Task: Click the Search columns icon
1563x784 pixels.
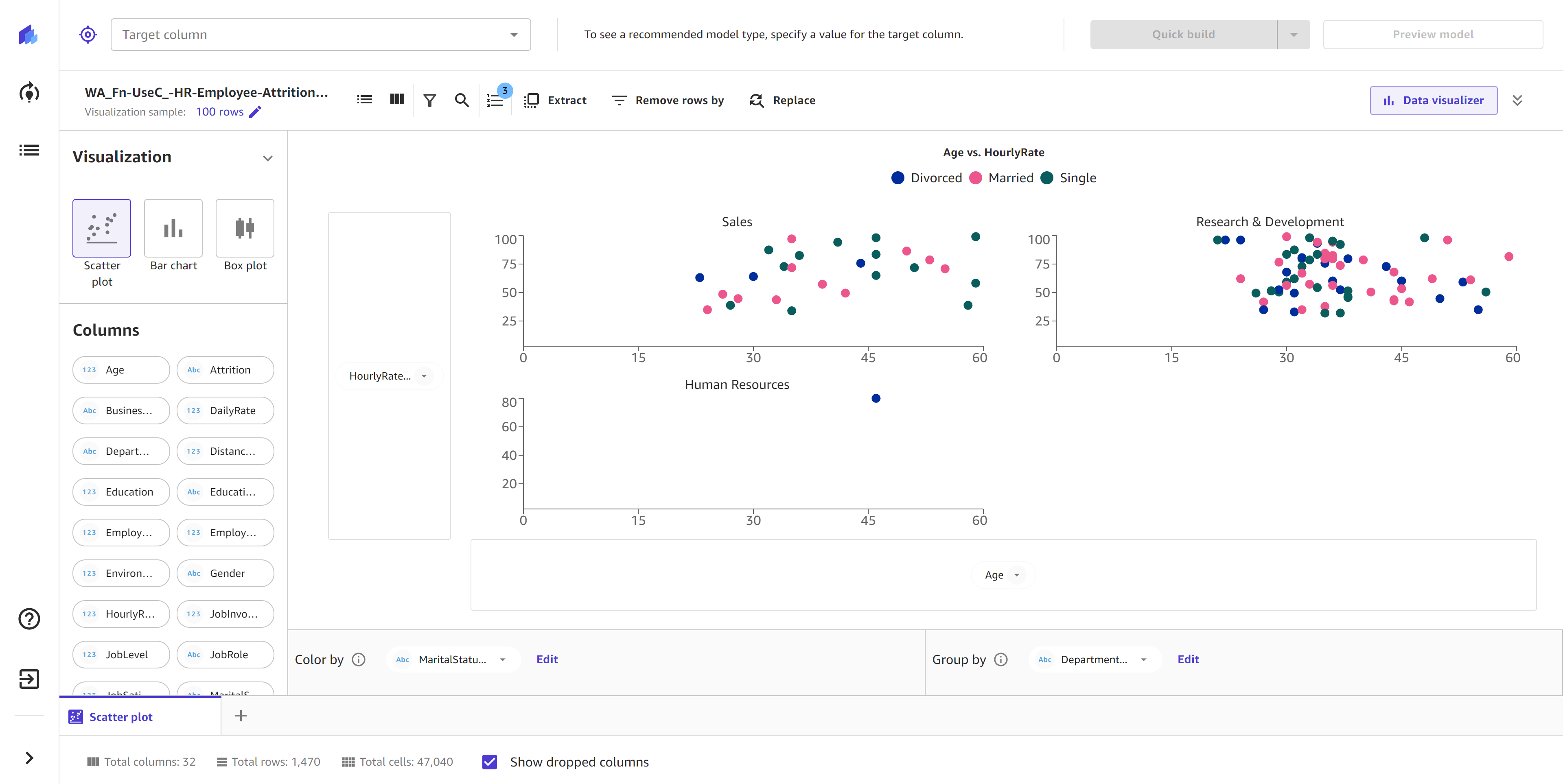Action: pyautogui.click(x=462, y=100)
